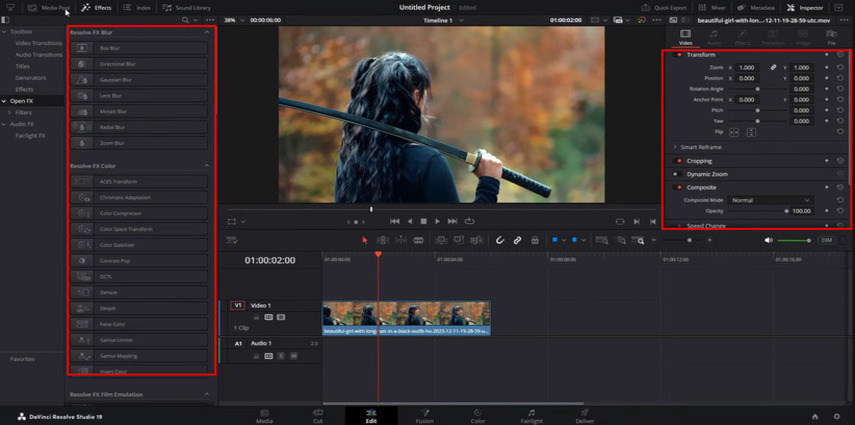This screenshot has width=855, height=425.
Task: Activate the Trim Edit Mode tool
Action: click(x=383, y=240)
